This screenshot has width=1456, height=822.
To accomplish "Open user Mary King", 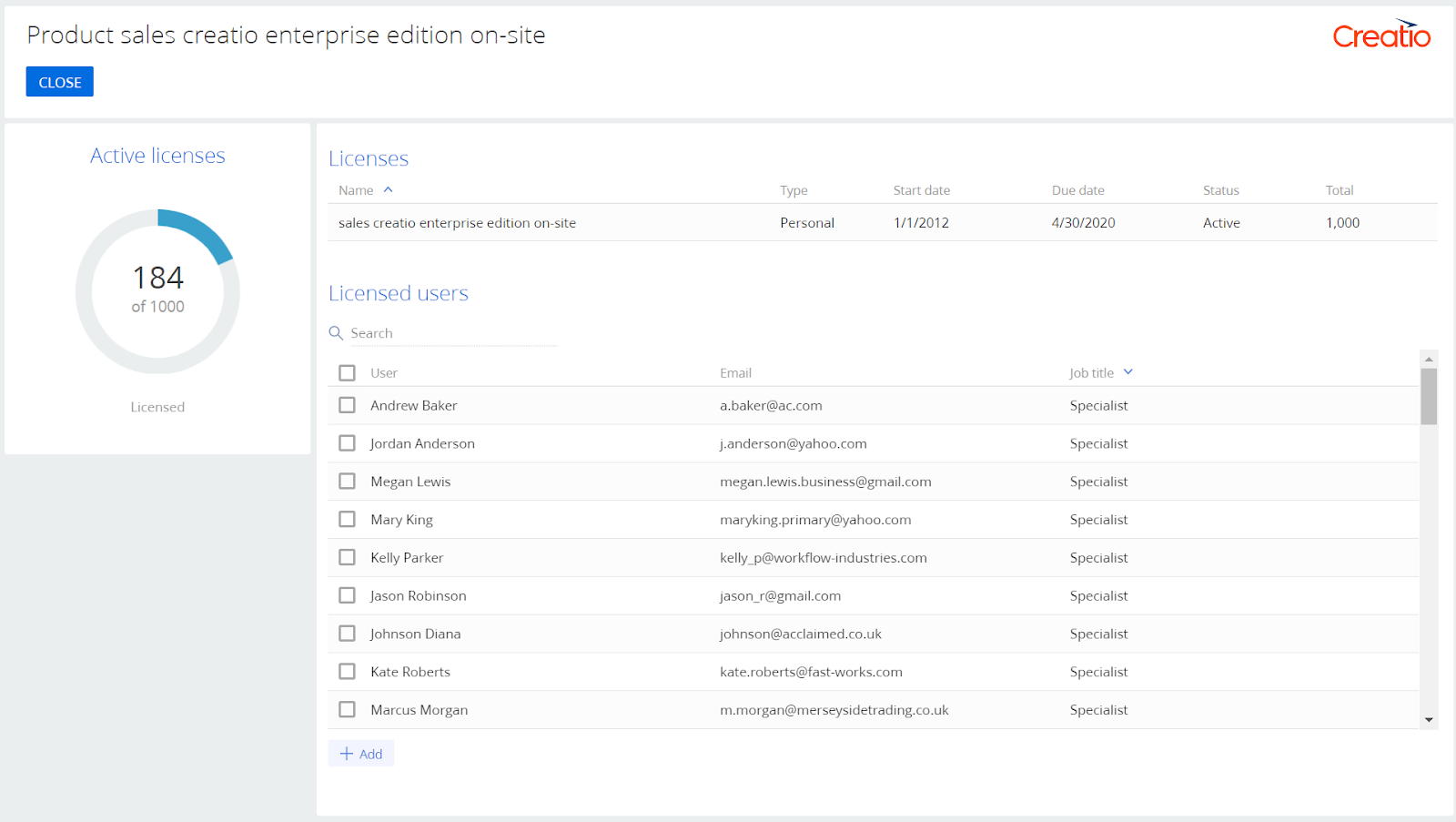I will pos(401,520).
